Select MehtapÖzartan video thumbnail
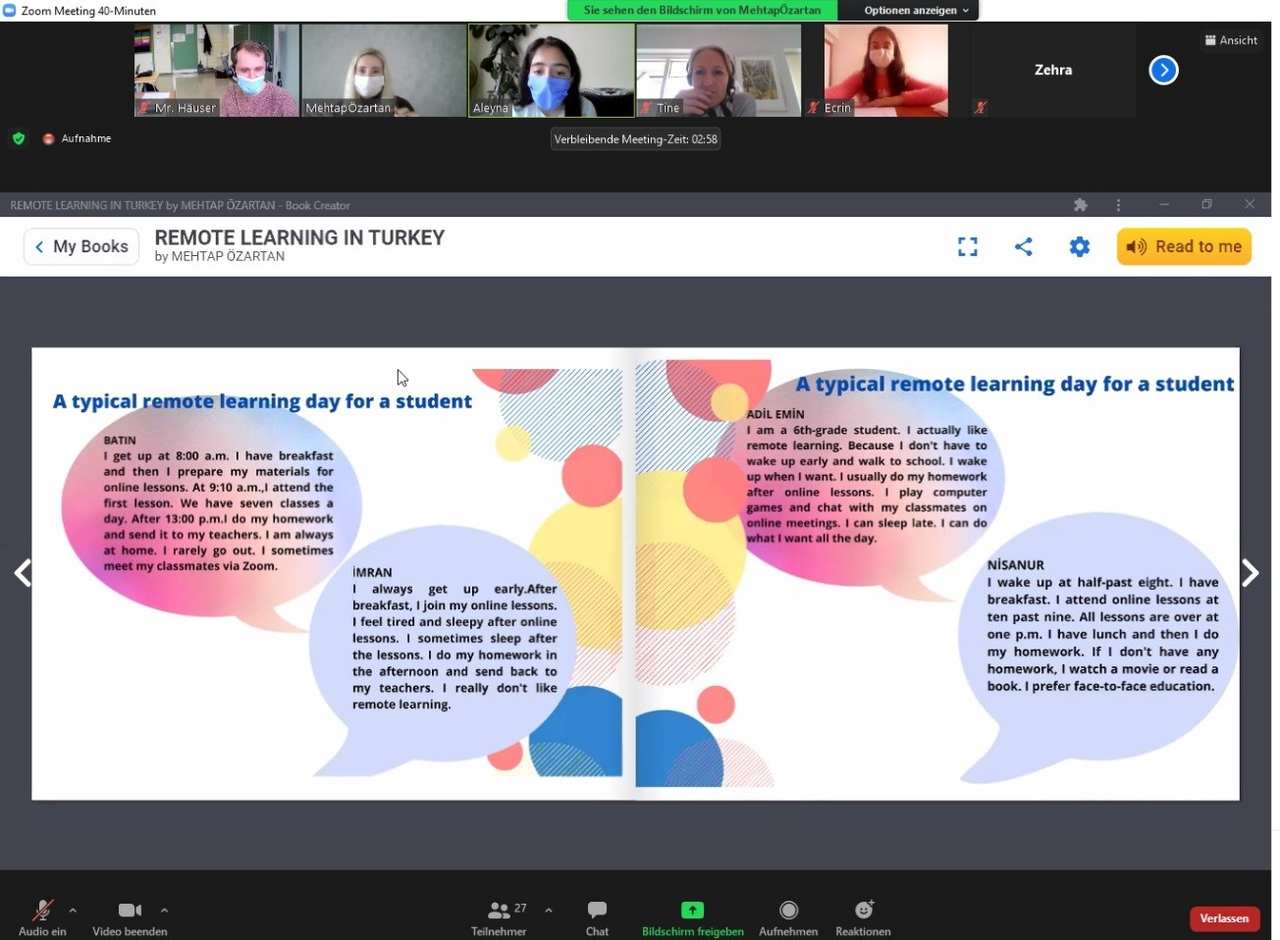The height and width of the screenshot is (940, 1280). 384,70
